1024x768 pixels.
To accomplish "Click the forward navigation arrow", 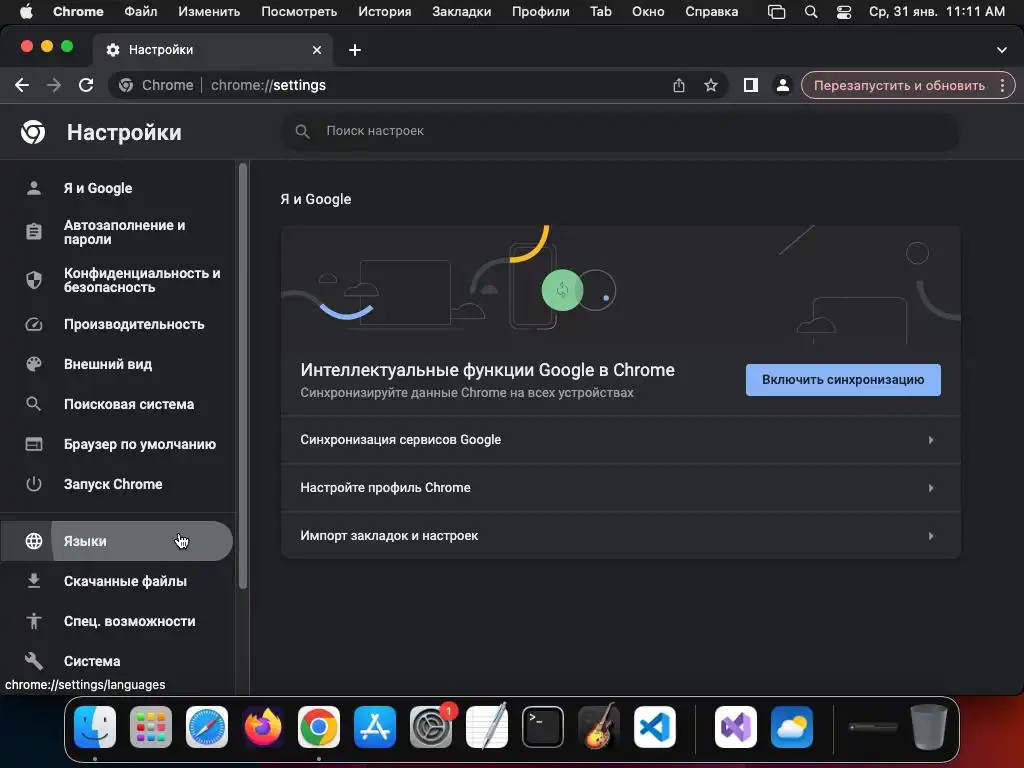I will tap(54, 86).
